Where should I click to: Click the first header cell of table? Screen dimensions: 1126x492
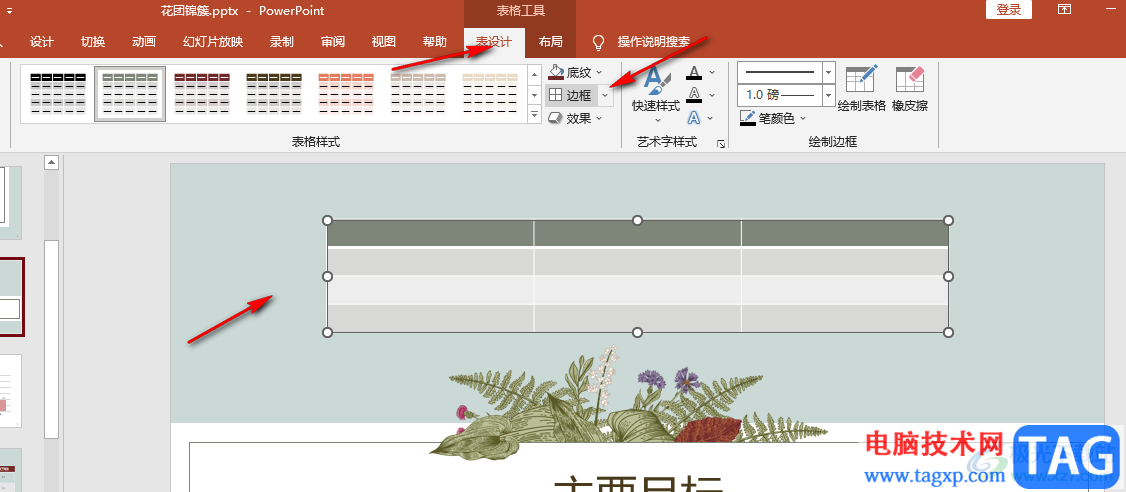(x=430, y=233)
